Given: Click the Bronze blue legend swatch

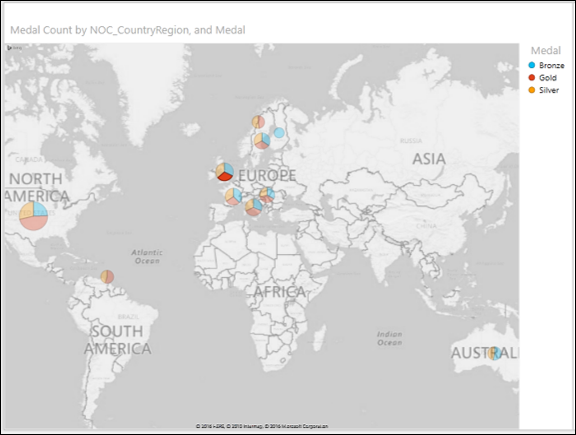Looking at the screenshot, I should 532,65.
